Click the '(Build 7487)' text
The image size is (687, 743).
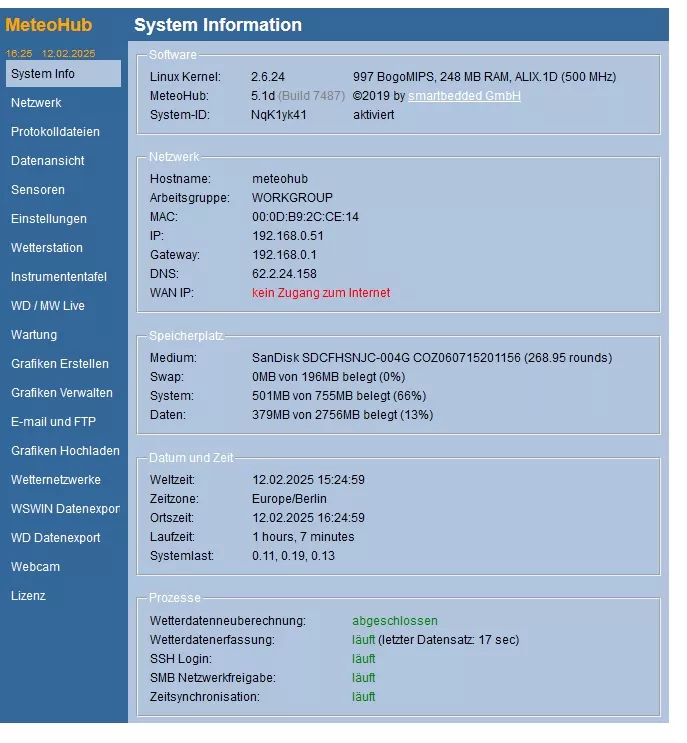pos(311,96)
